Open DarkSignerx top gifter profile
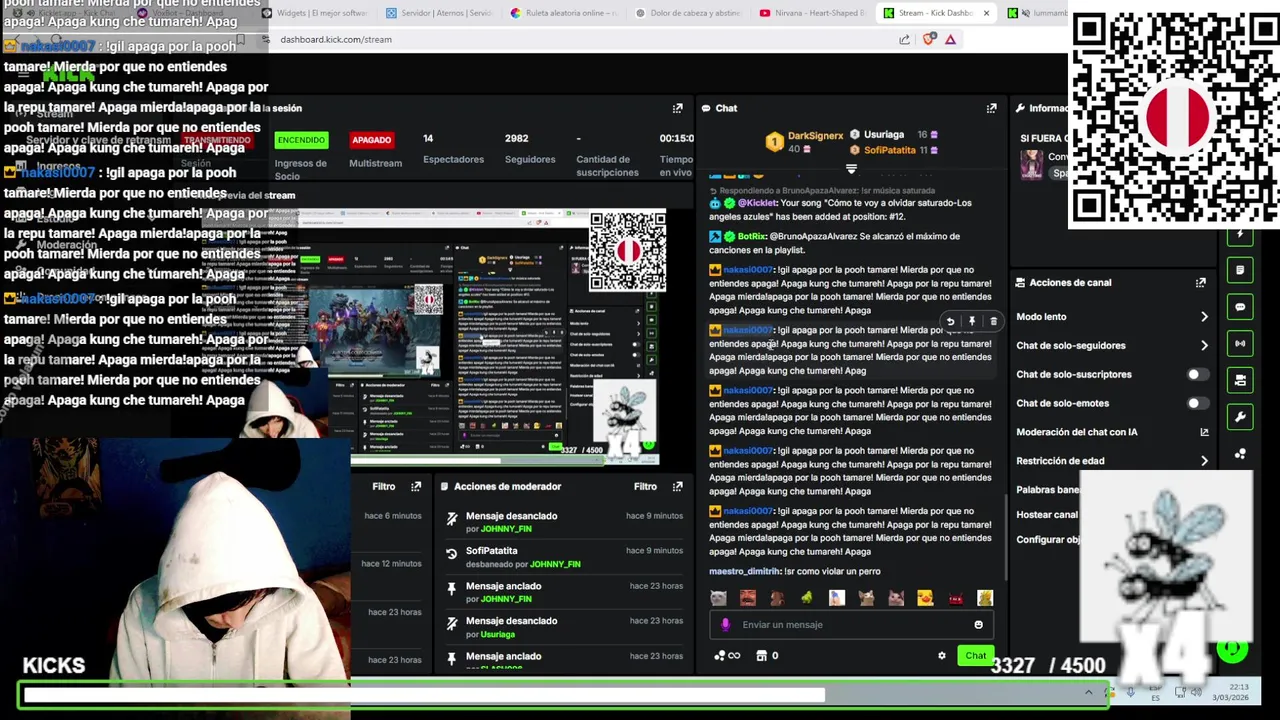 click(x=815, y=136)
